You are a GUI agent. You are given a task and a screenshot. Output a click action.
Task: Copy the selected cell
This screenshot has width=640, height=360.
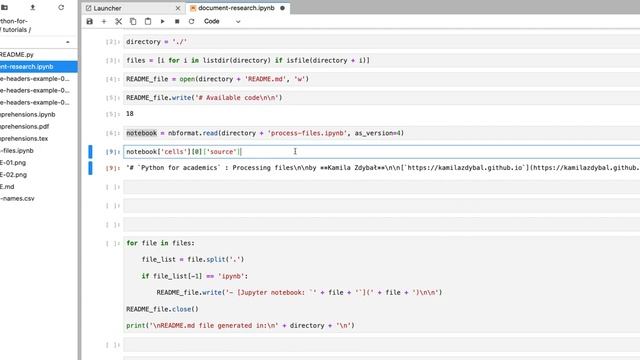pyautogui.click(x=133, y=21)
